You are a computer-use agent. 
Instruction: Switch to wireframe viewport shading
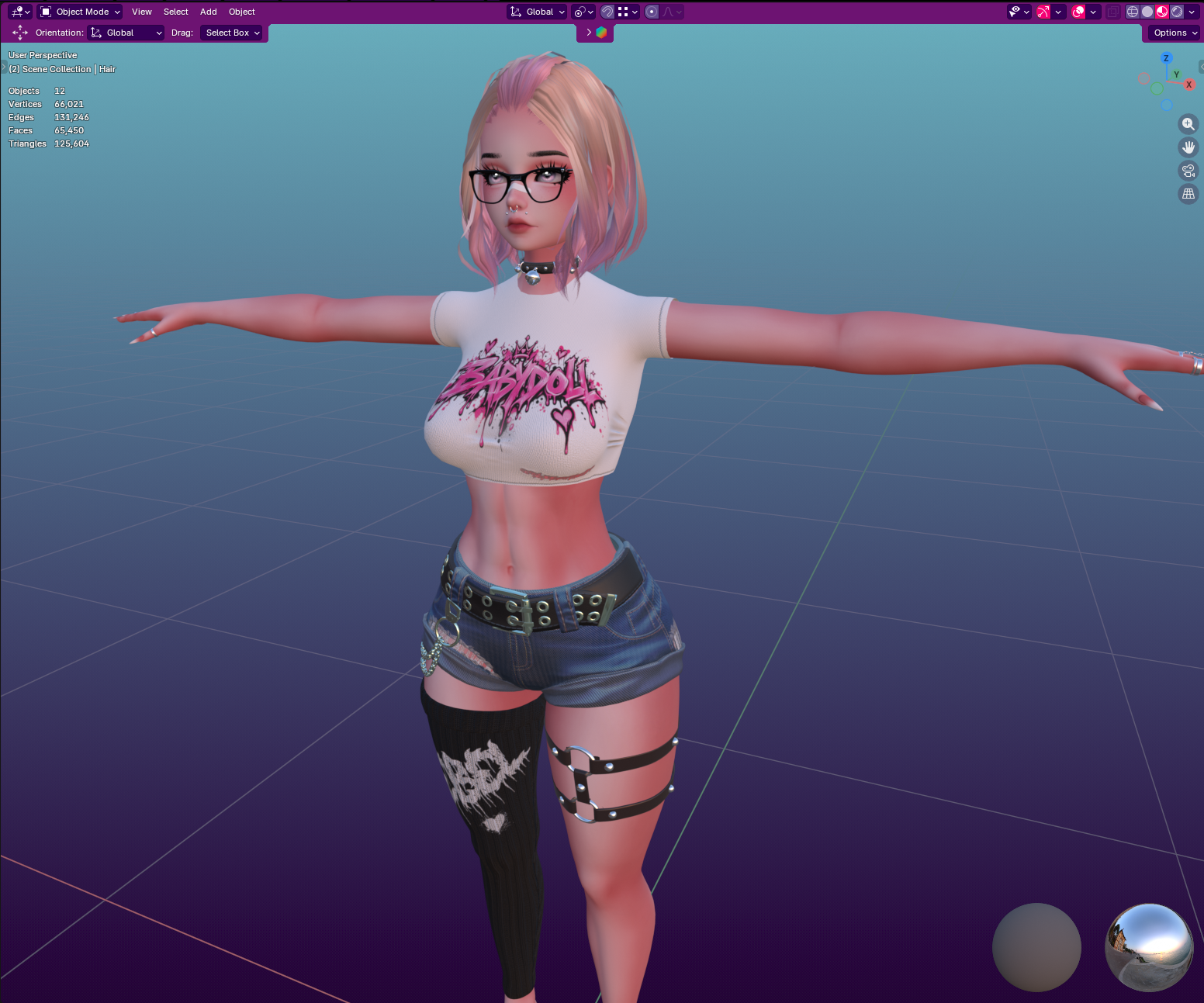pyautogui.click(x=1133, y=12)
